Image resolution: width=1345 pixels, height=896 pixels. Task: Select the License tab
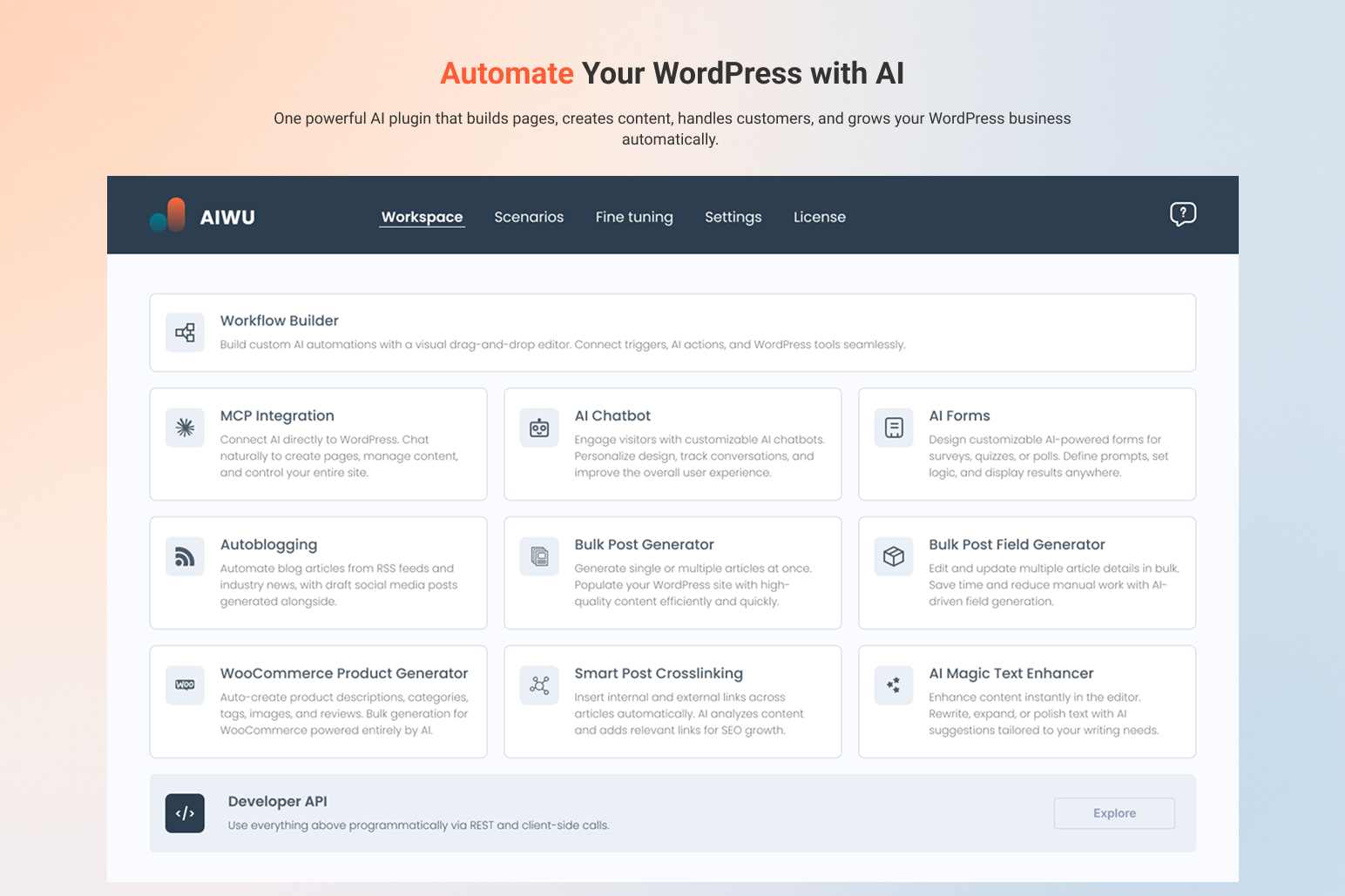819,217
